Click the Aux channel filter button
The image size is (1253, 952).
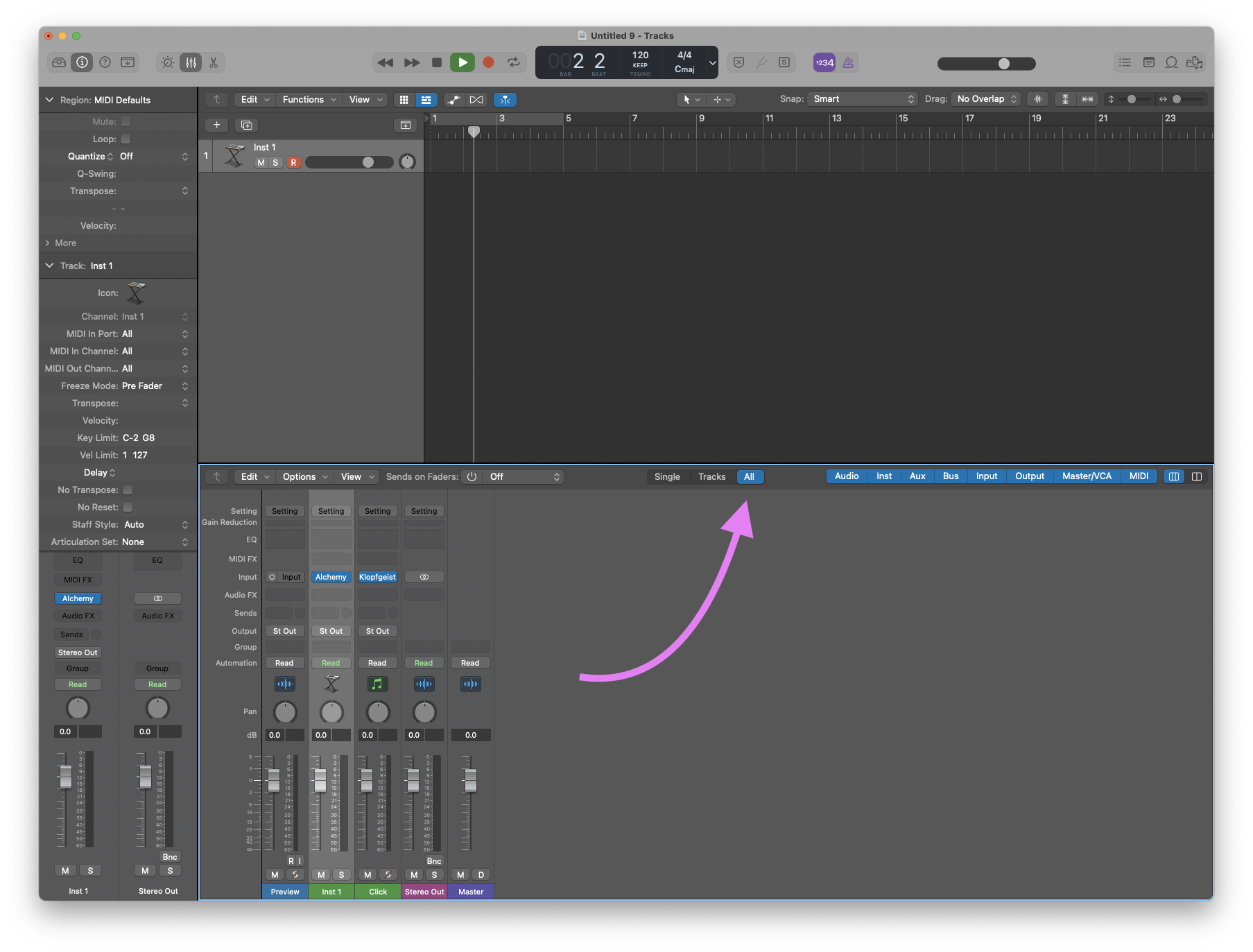click(x=917, y=476)
